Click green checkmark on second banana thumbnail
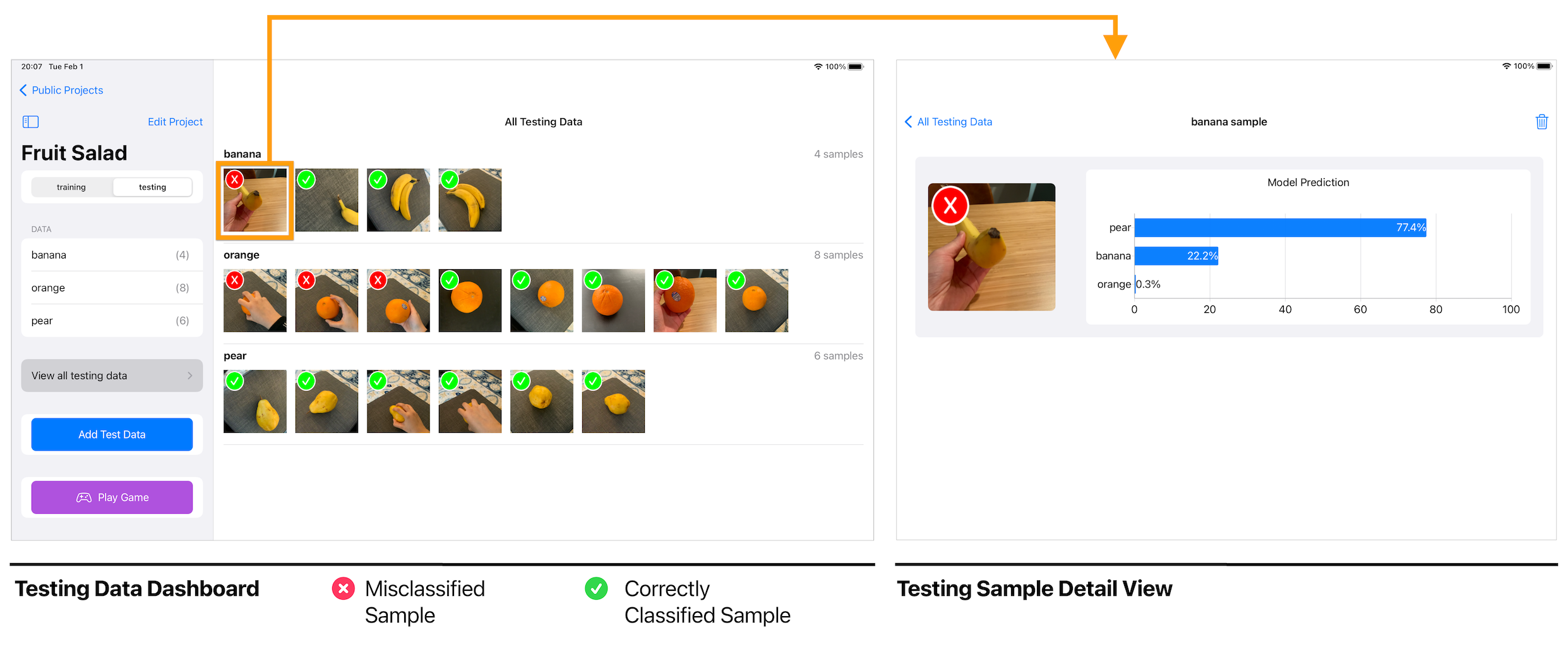Screen dimensions: 1568x661 pyautogui.click(x=306, y=179)
